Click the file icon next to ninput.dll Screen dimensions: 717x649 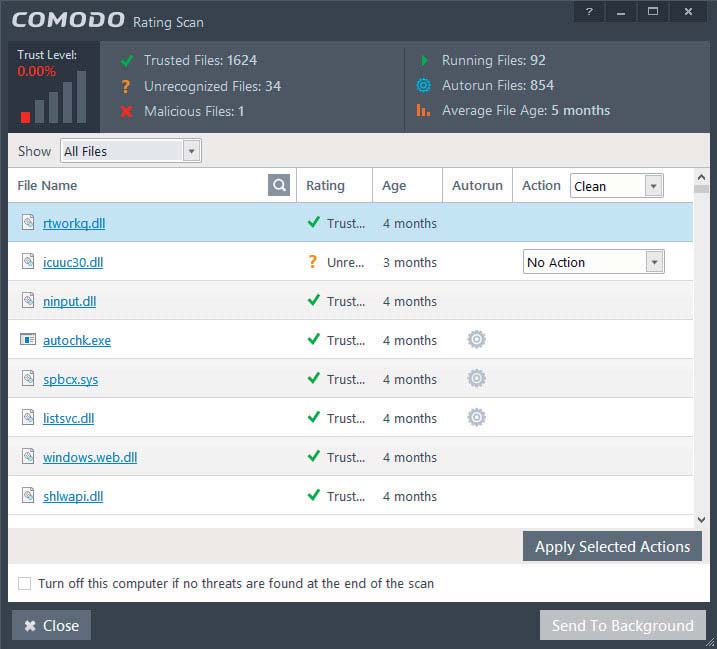[x=28, y=300]
